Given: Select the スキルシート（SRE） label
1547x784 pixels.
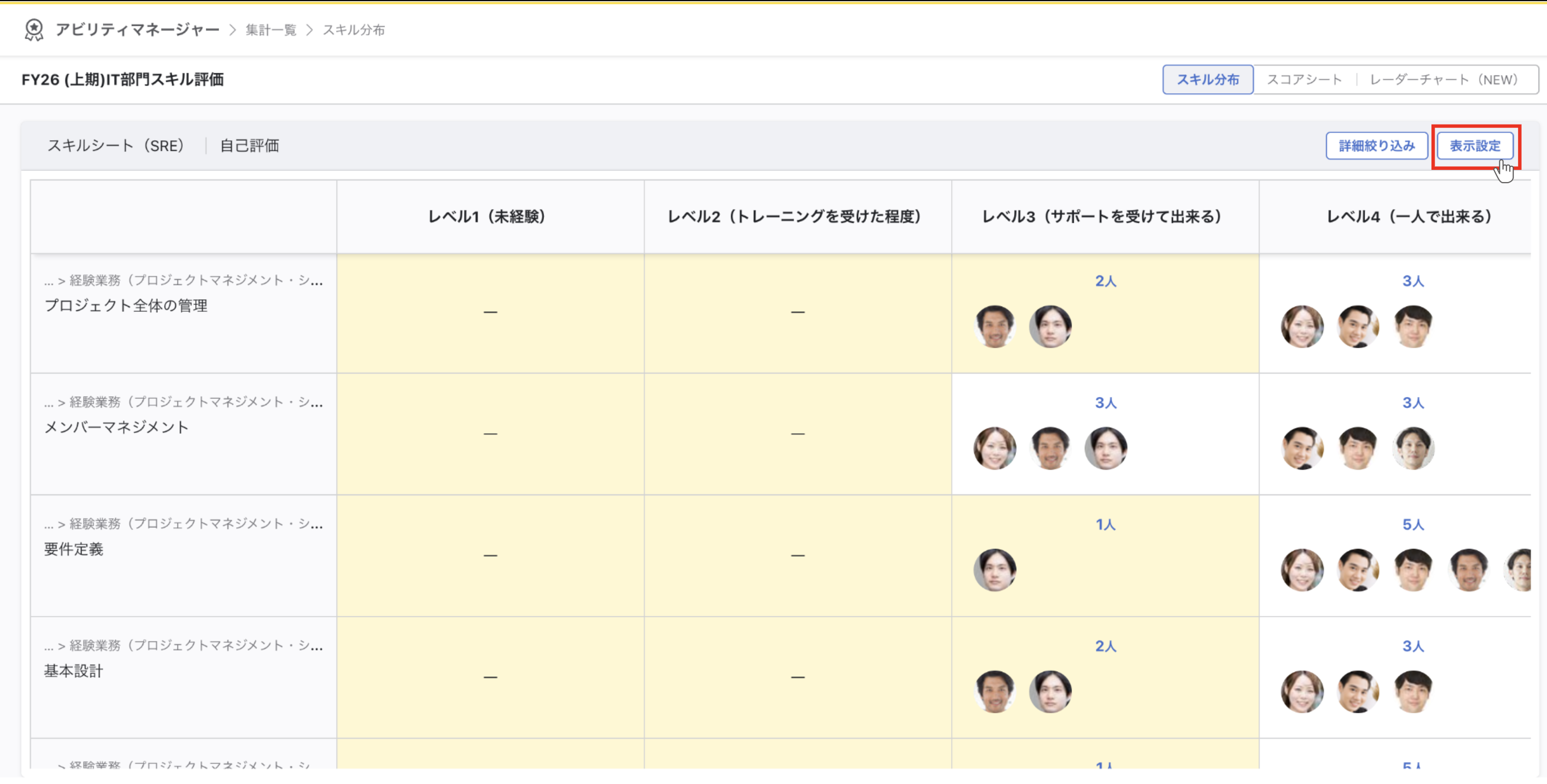Looking at the screenshot, I should (119, 146).
